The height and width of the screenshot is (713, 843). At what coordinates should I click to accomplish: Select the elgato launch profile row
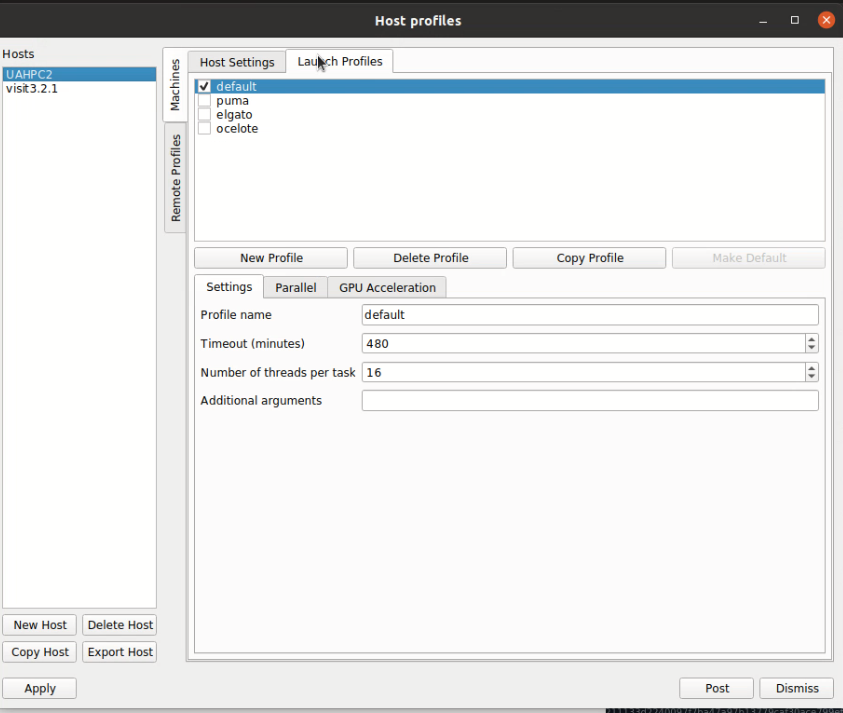click(510, 115)
